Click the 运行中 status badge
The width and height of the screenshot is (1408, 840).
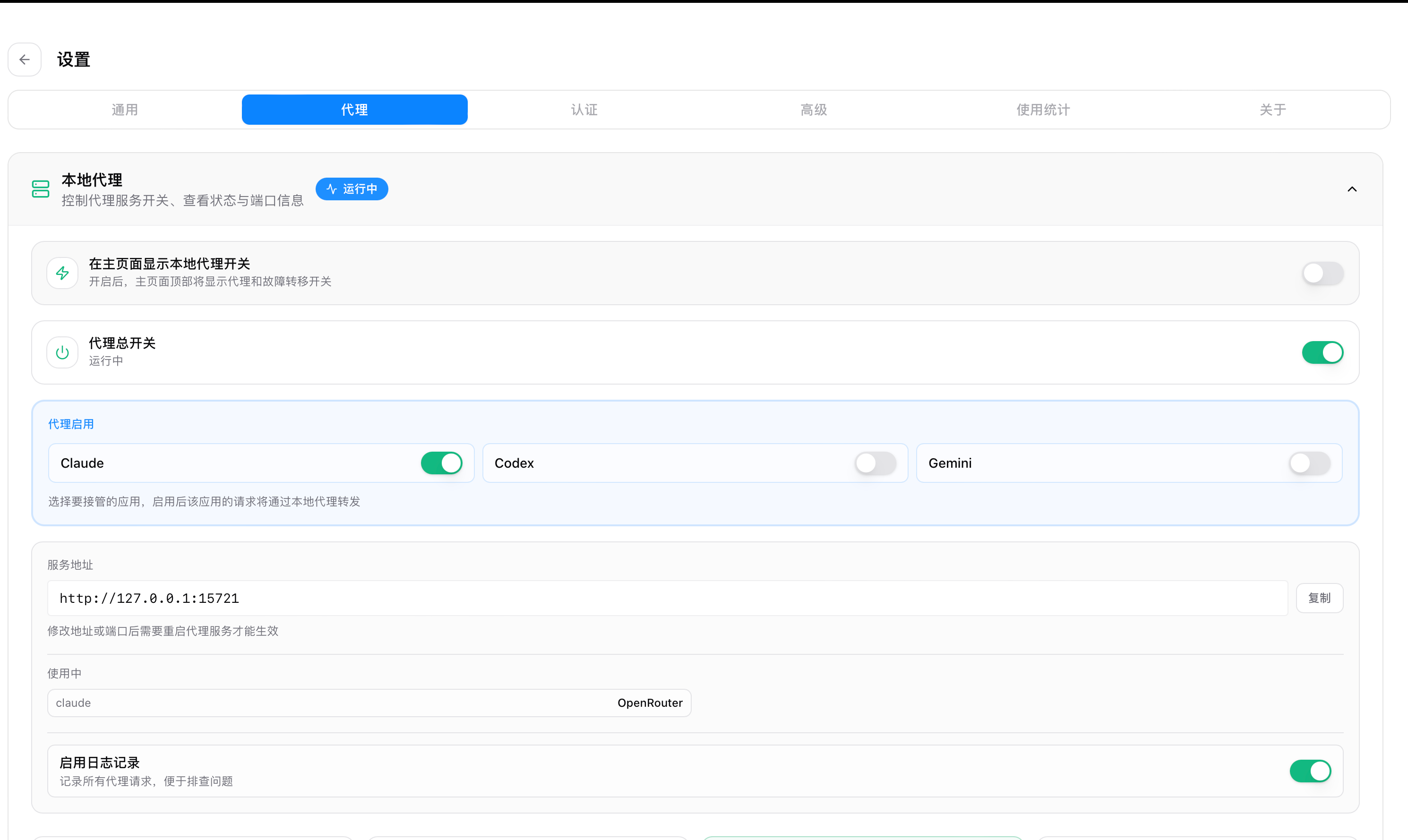(352, 189)
